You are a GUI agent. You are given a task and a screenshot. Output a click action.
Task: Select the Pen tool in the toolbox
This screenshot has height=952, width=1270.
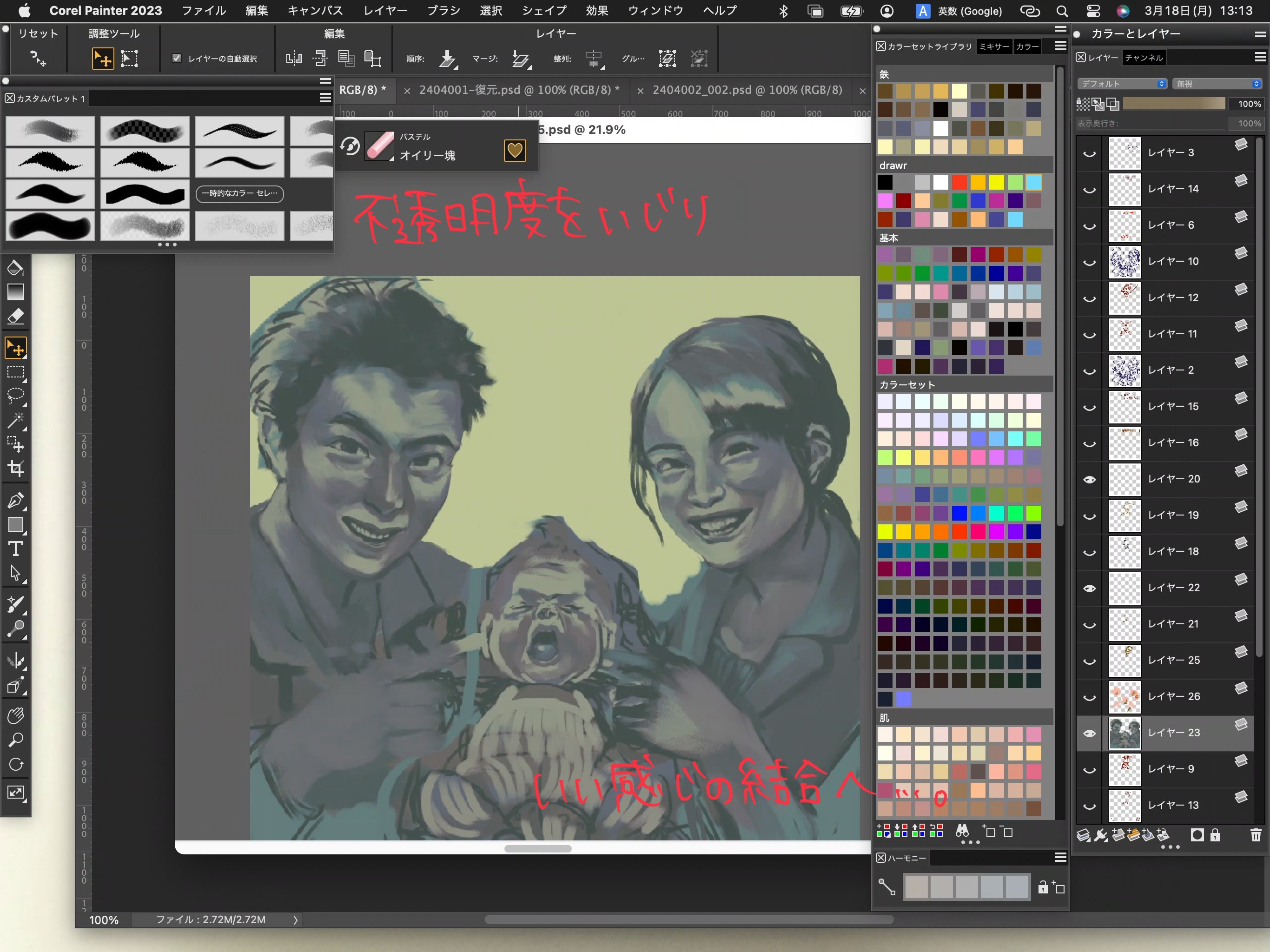pyautogui.click(x=15, y=501)
